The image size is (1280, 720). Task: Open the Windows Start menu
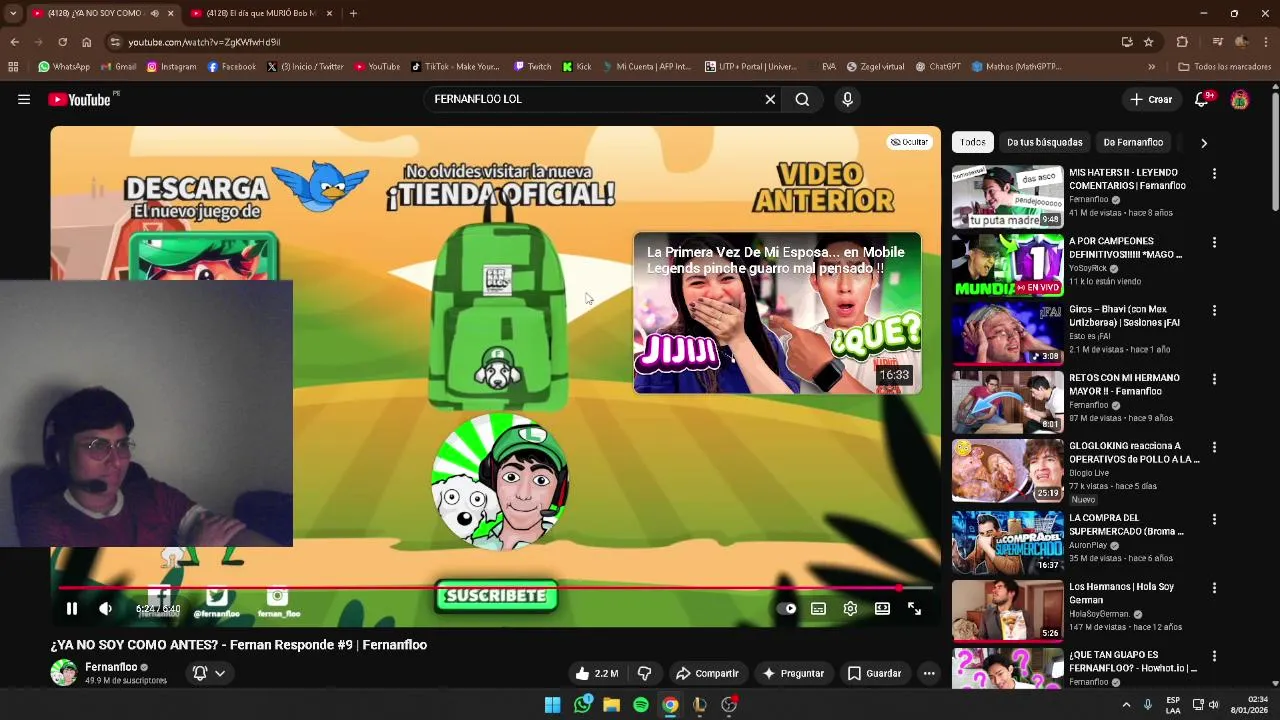coord(552,705)
